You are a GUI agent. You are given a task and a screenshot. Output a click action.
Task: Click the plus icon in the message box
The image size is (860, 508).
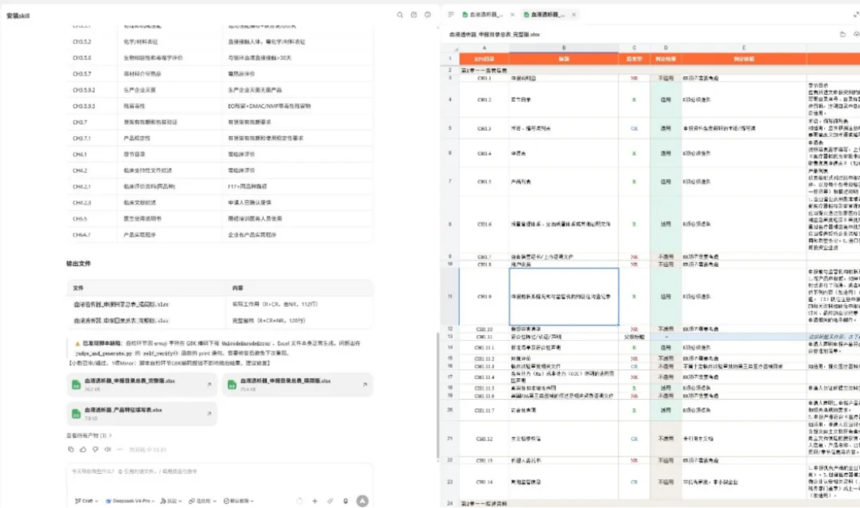tap(315, 501)
